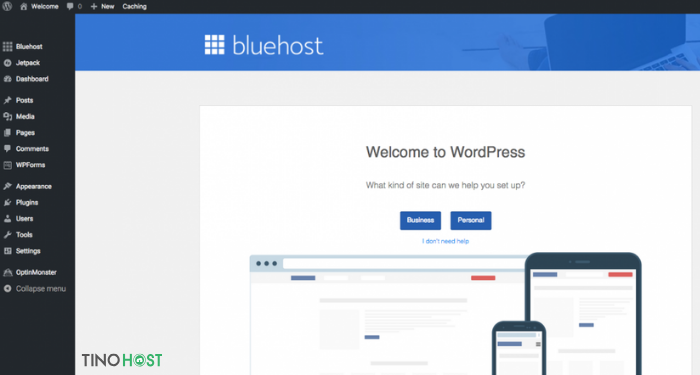Viewport: 700px width, 375px height.
Task: Open the Welcome home icon
Action: [24, 7]
